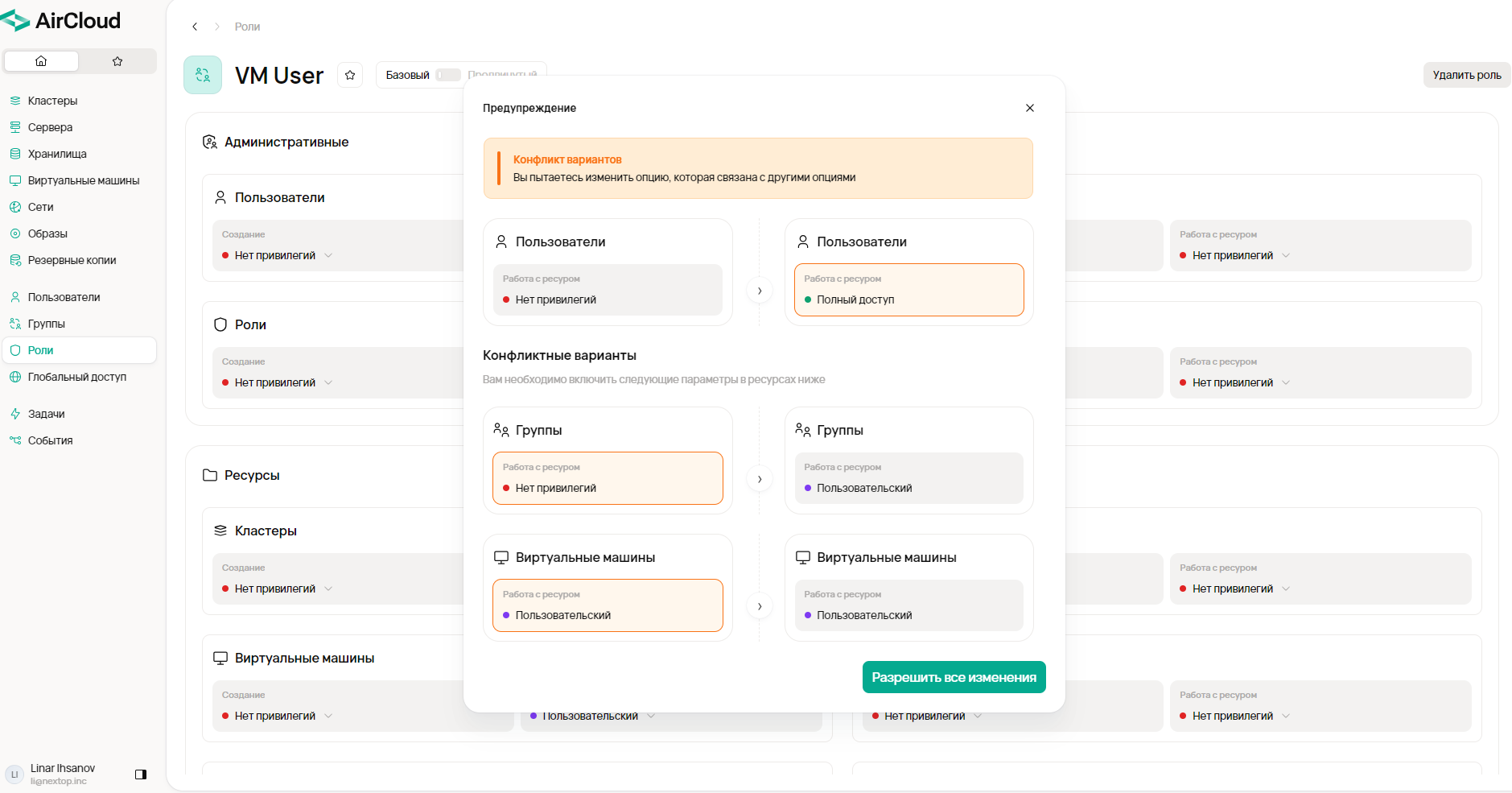The width and height of the screenshot is (1512, 793).
Task: Click the sidebar collapse icon near user name
Action: pos(141,774)
